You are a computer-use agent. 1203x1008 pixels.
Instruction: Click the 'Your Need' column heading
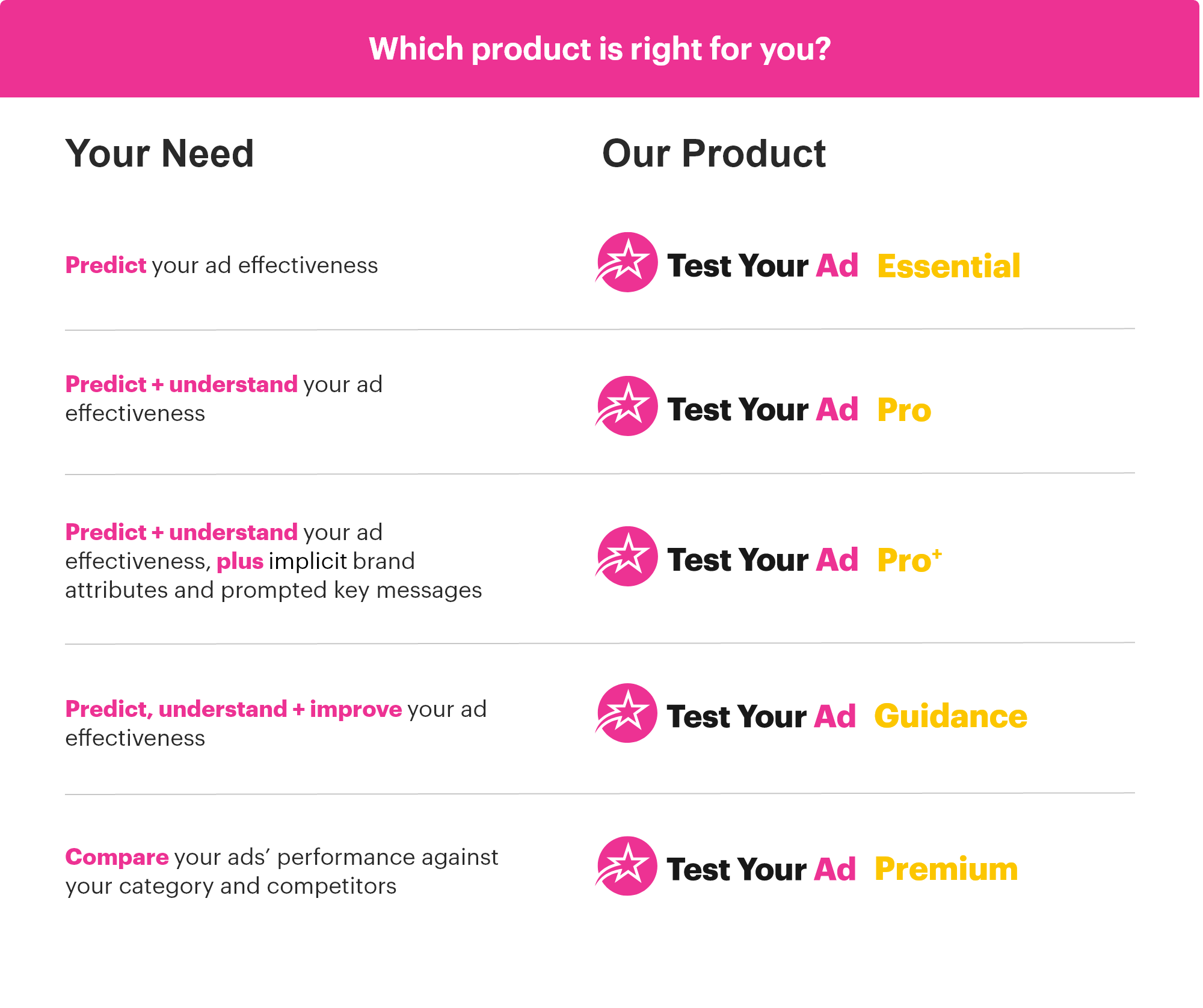coord(159,153)
